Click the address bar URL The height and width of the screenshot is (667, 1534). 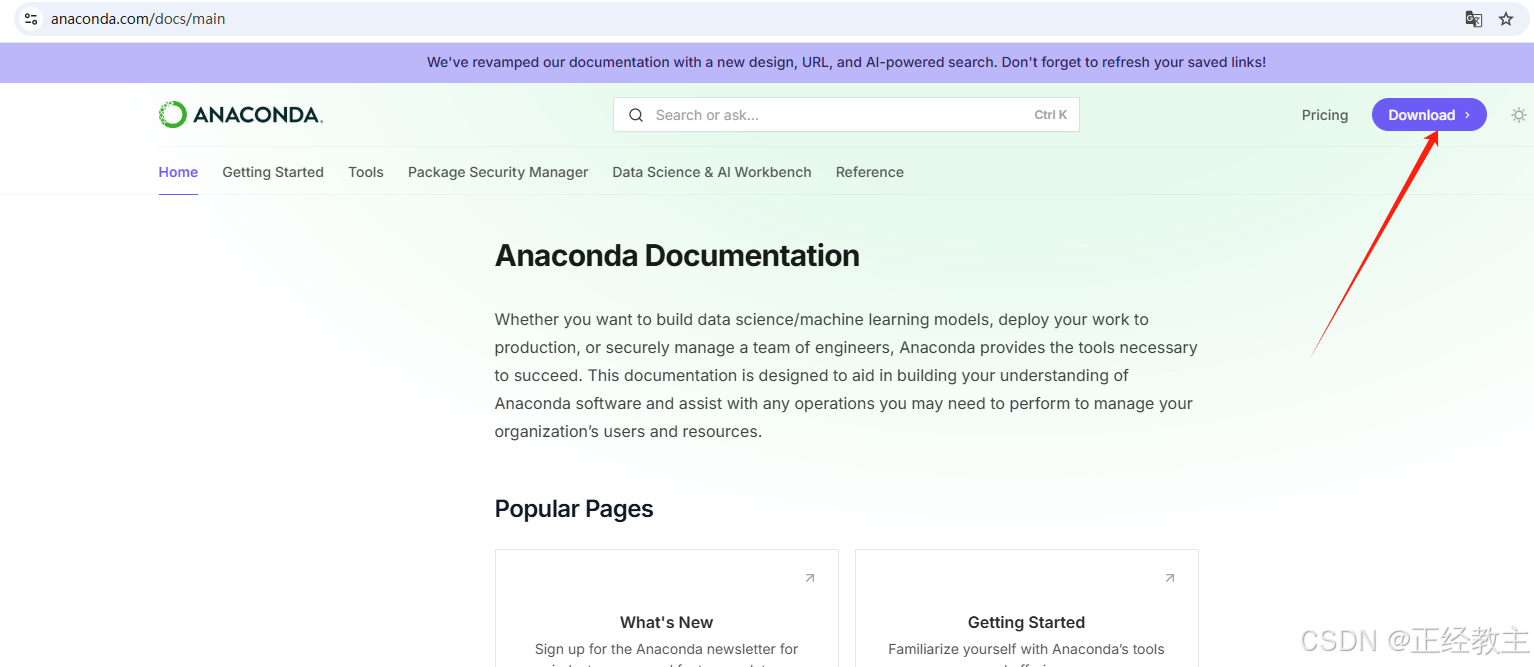(138, 19)
